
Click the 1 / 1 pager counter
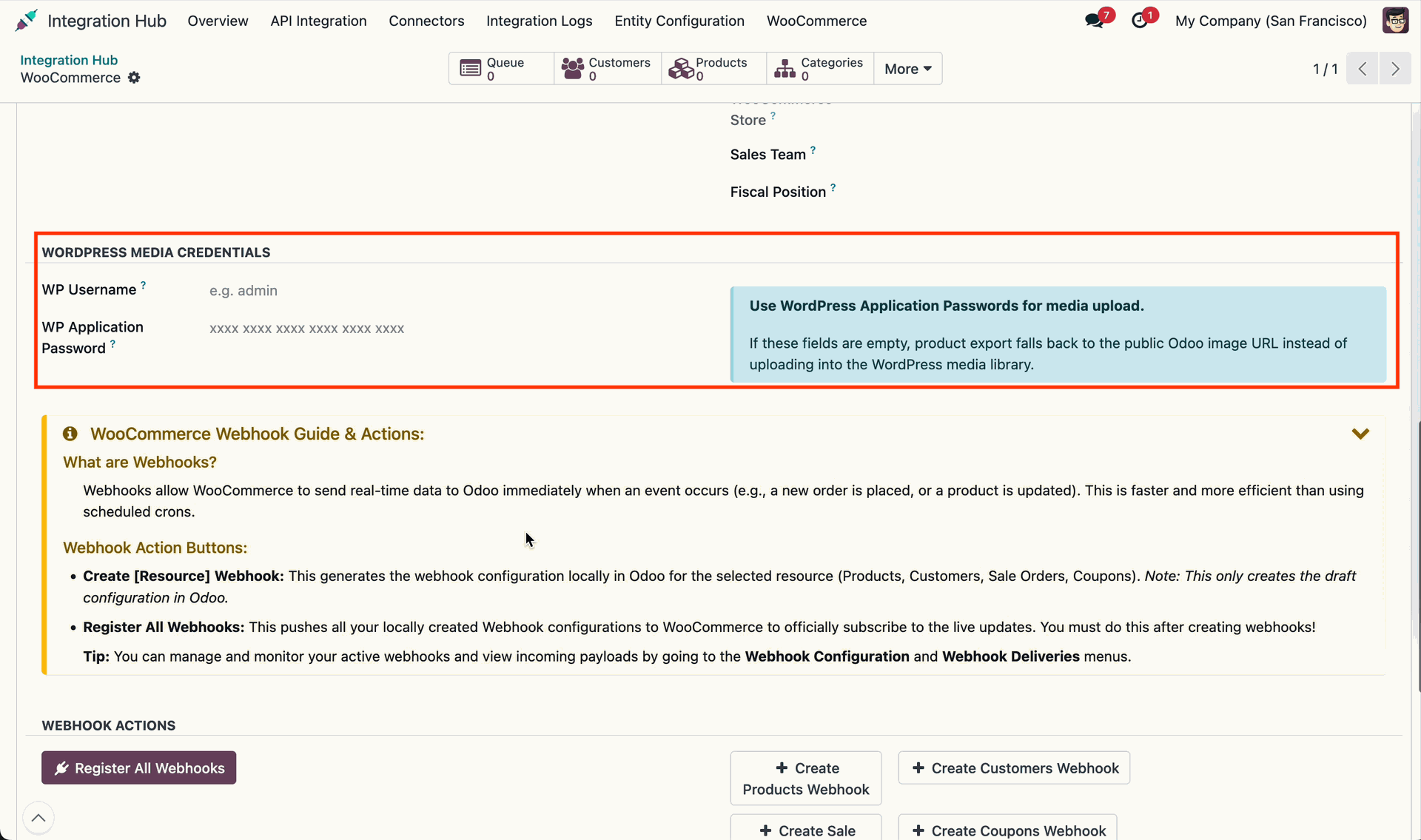coord(1325,69)
